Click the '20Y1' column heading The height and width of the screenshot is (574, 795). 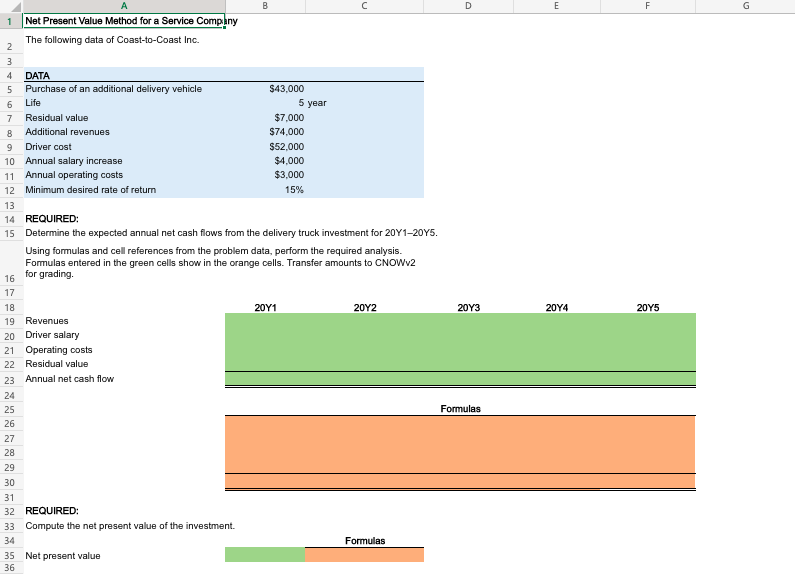(x=265, y=308)
